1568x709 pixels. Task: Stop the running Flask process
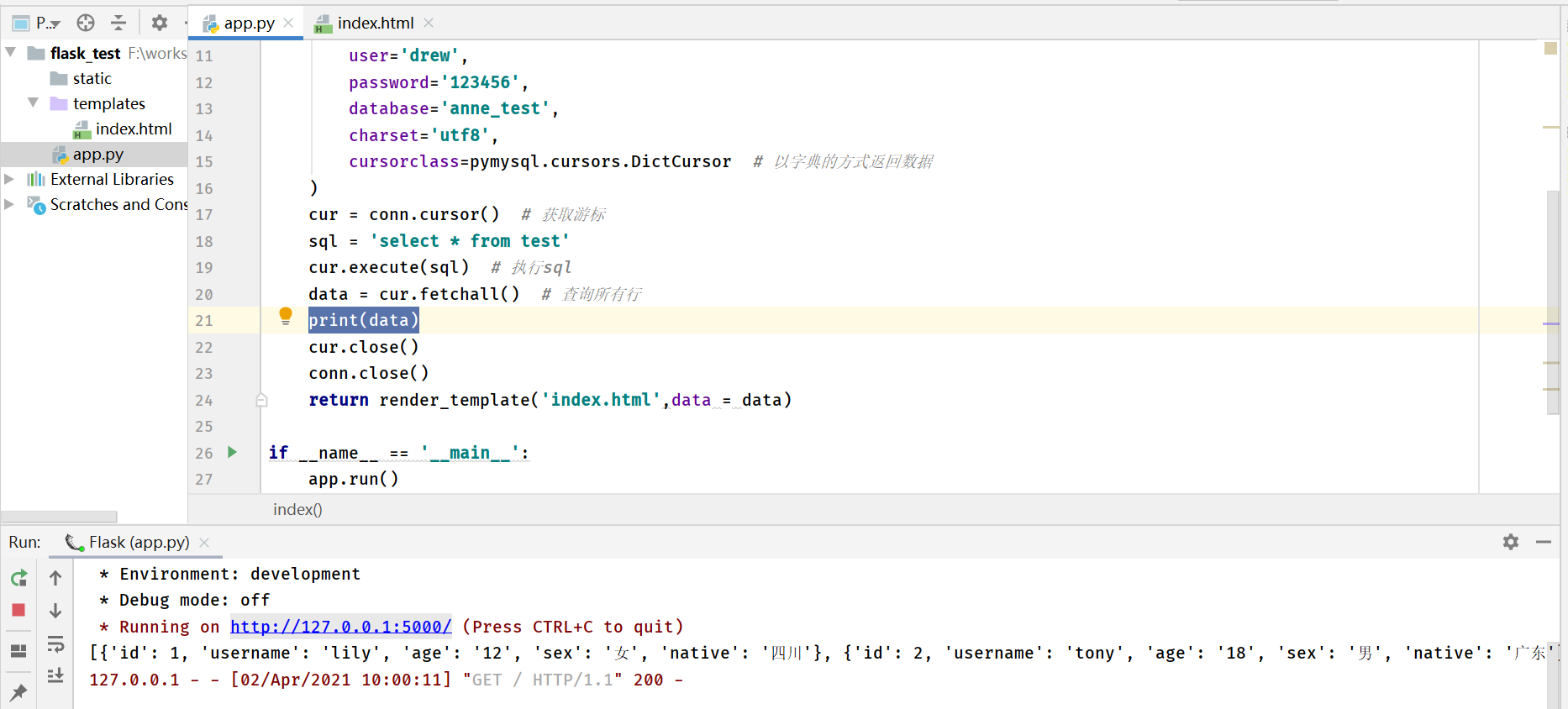(18, 610)
